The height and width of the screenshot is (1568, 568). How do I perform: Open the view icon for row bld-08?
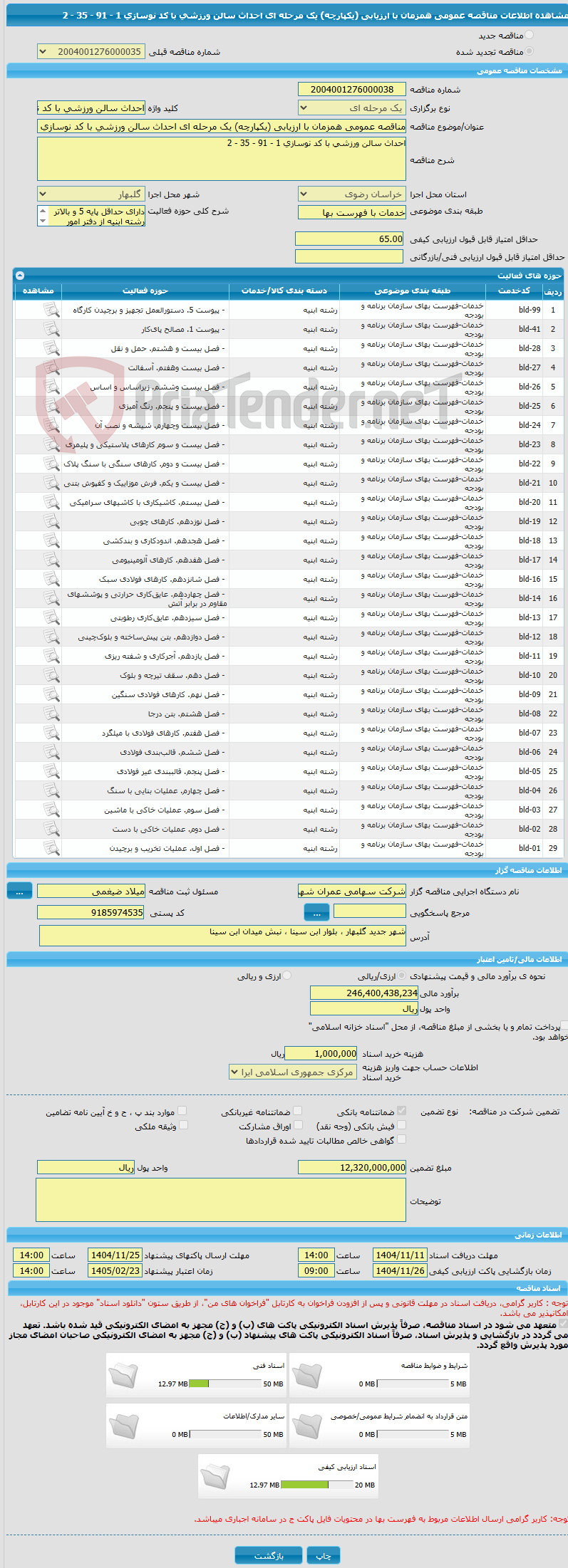coord(51,714)
